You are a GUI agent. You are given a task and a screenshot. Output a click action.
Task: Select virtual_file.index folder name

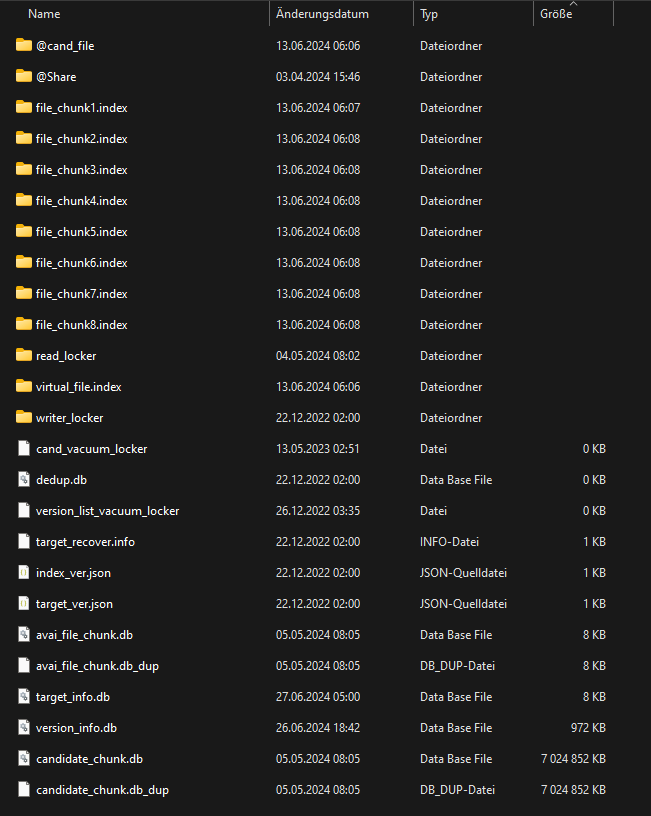tap(78, 387)
